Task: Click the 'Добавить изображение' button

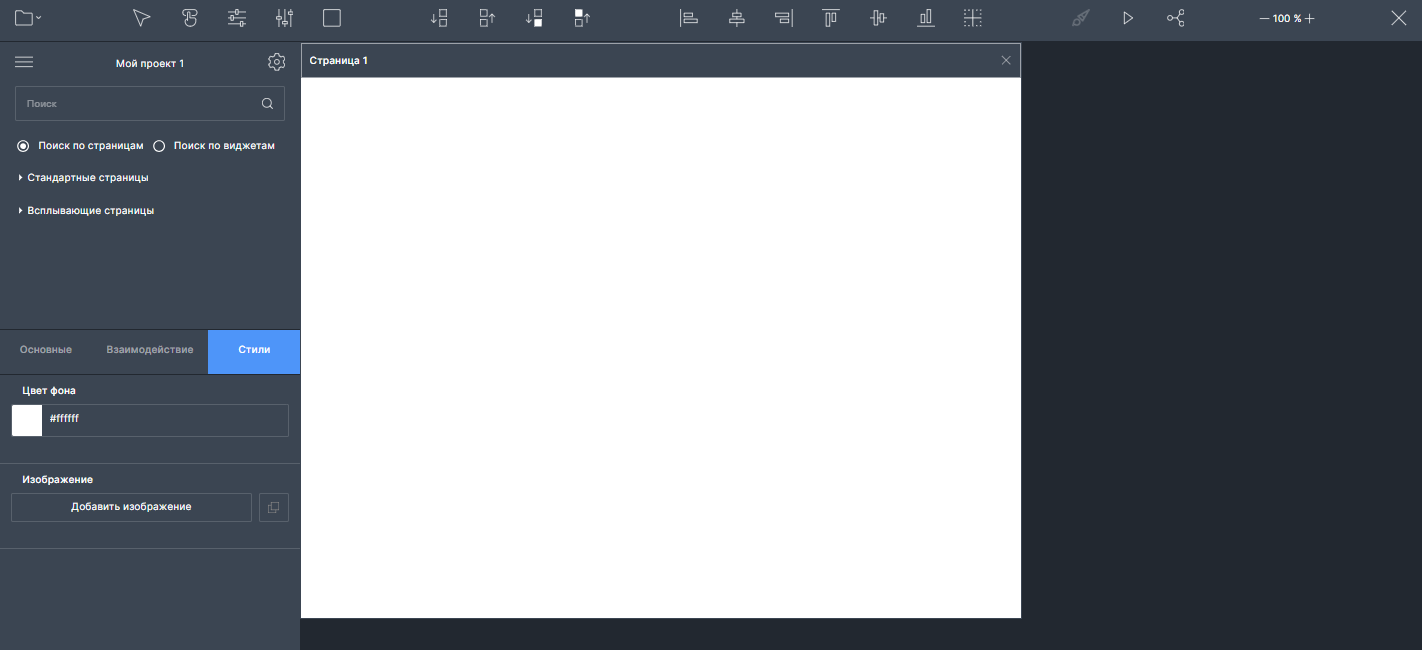Action: coord(131,507)
